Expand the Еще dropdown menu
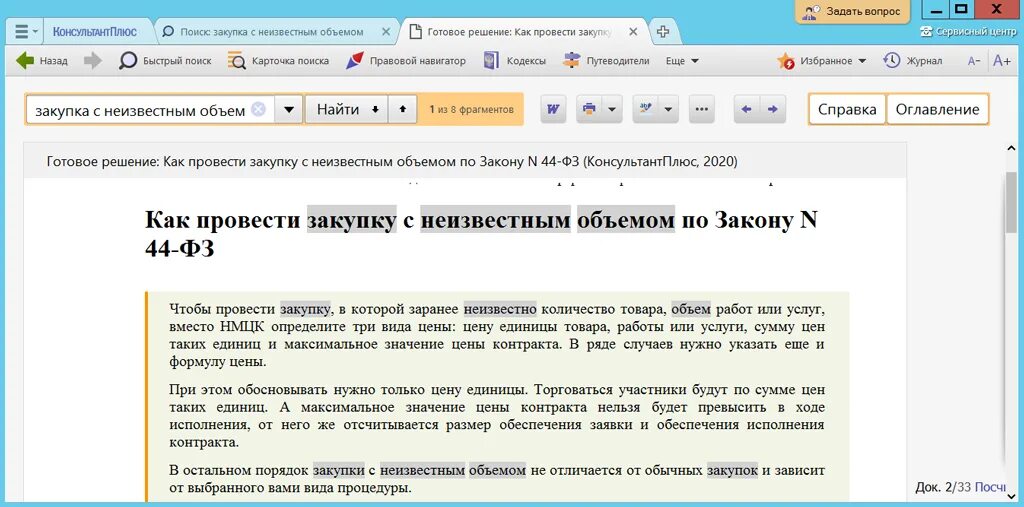 (682, 61)
